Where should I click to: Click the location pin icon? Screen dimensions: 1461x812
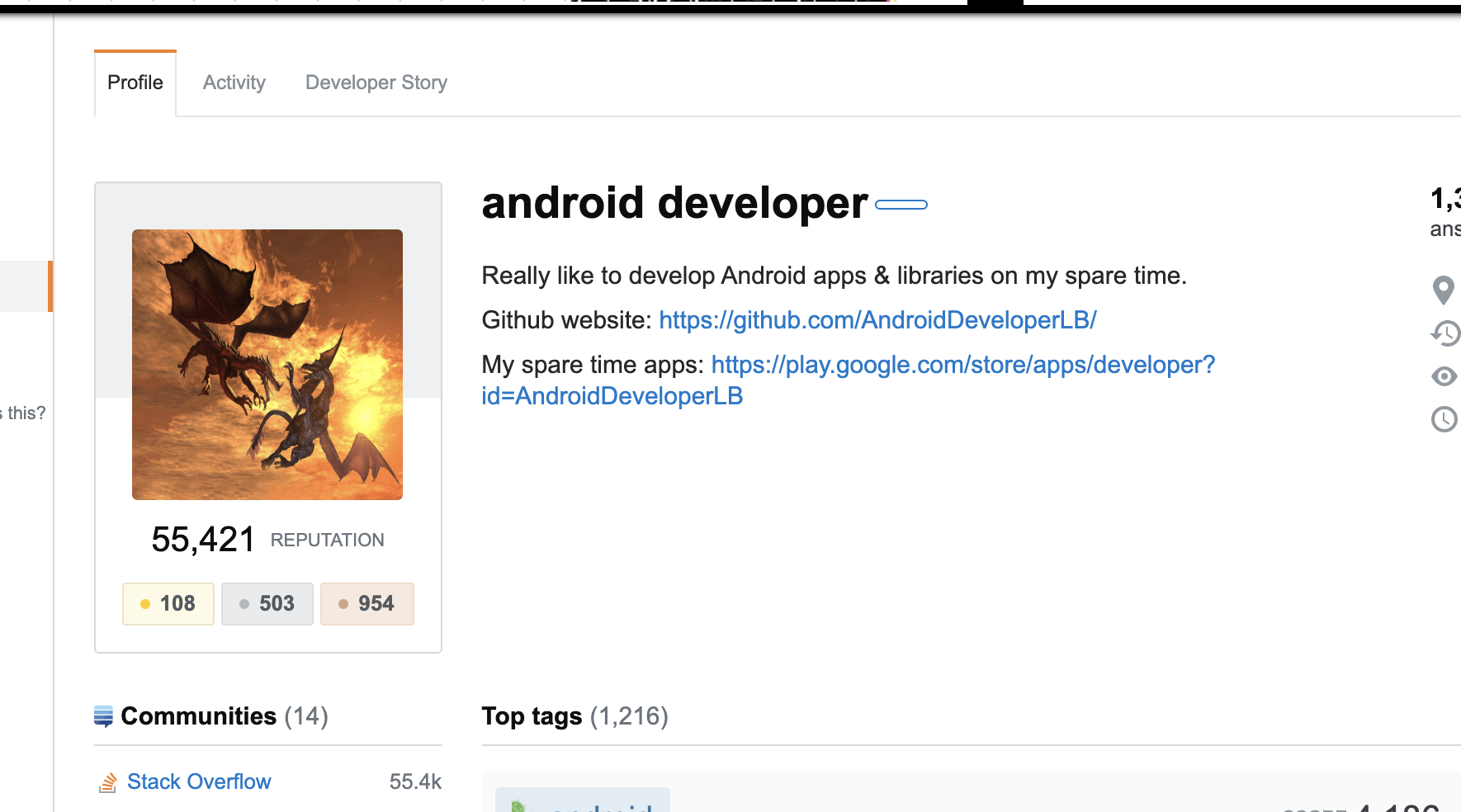click(x=1444, y=290)
